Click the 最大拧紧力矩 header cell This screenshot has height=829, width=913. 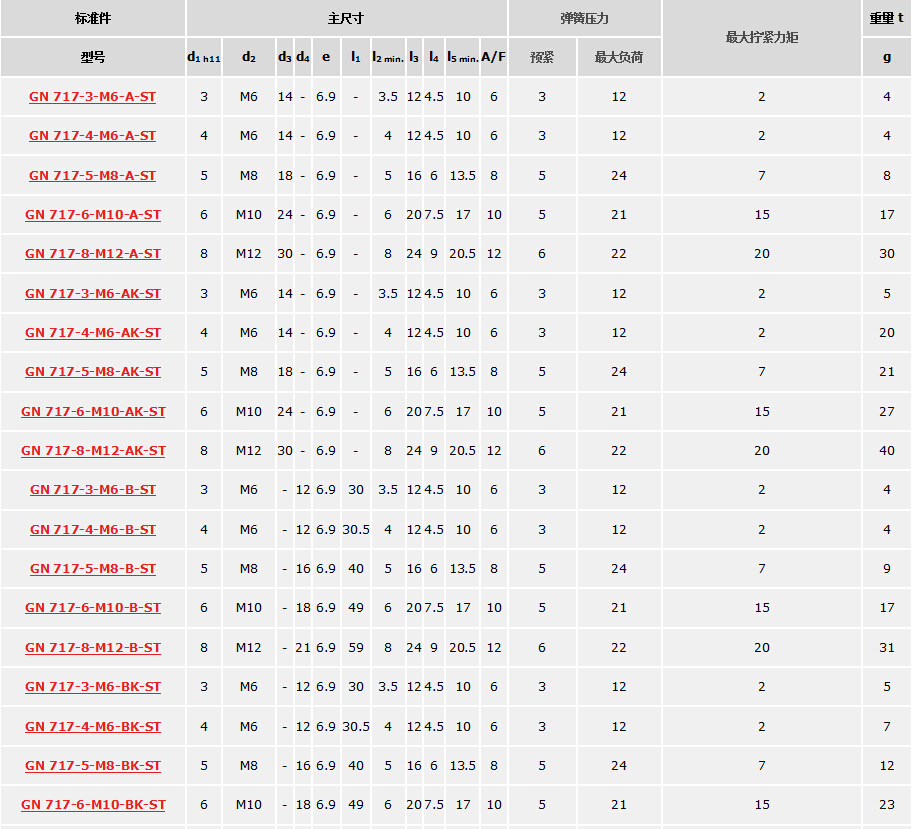click(762, 38)
